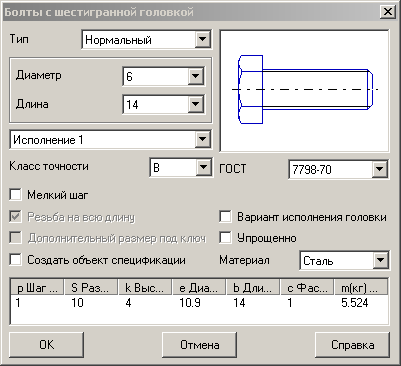The image size is (401, 366).
Task: Toggle the Упрощенно checkbox
Action: (x=226, y=238)
